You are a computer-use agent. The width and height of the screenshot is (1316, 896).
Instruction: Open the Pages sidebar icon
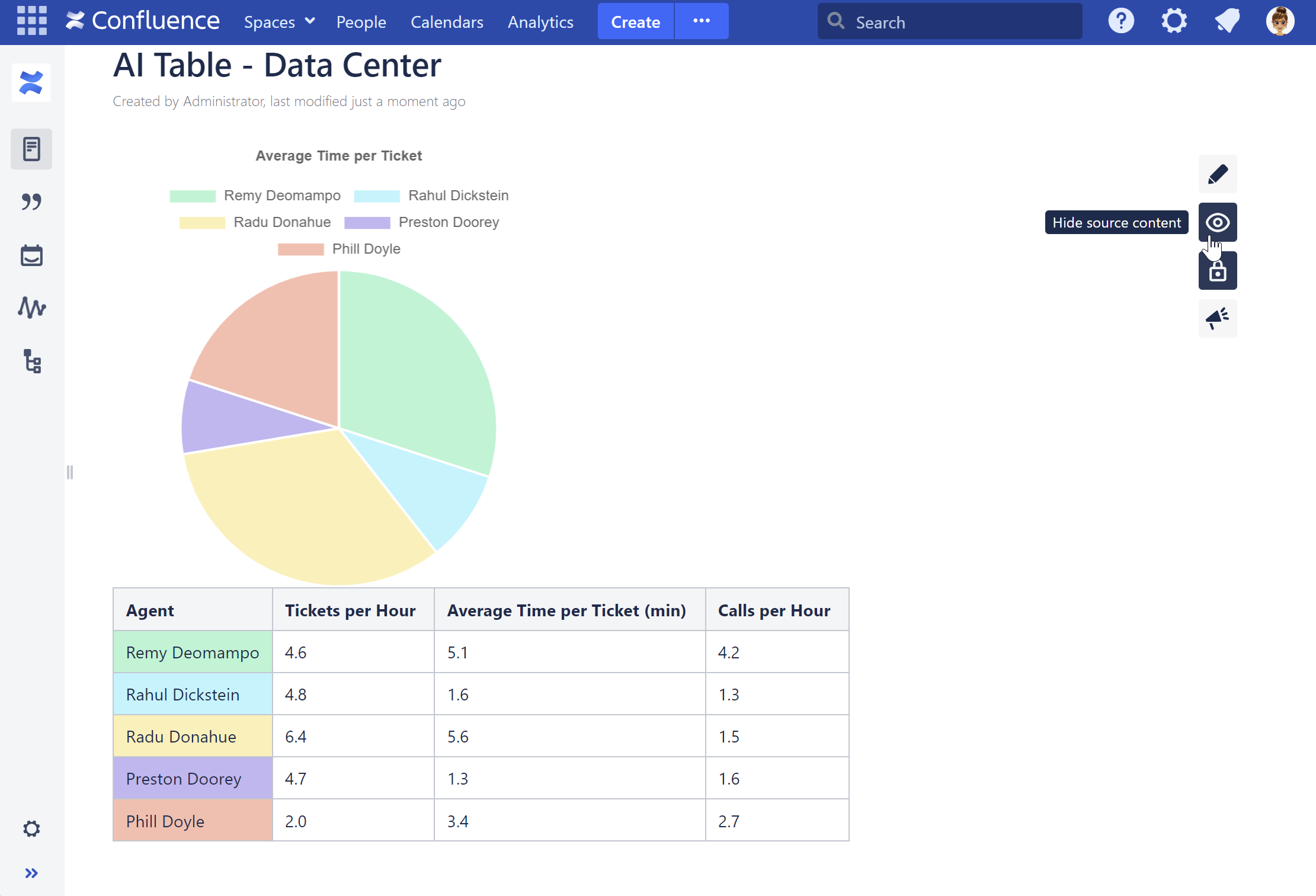point(31,149)
